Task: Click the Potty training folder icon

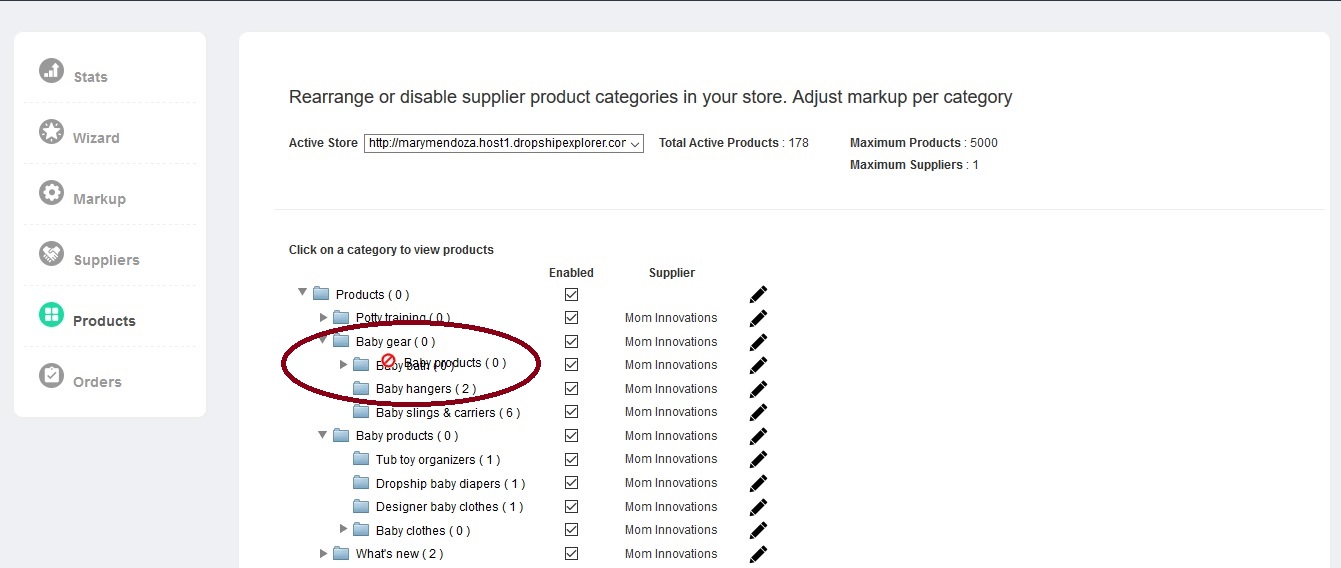Action: (x=341, y=318)
